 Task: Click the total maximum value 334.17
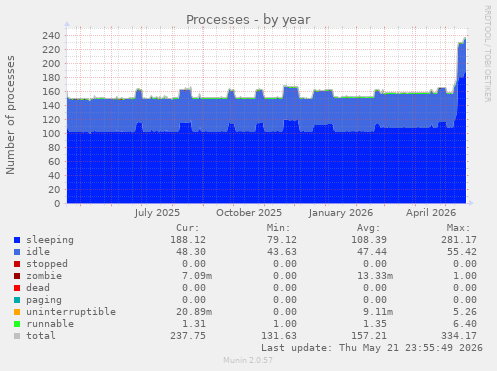click(459, 336)
